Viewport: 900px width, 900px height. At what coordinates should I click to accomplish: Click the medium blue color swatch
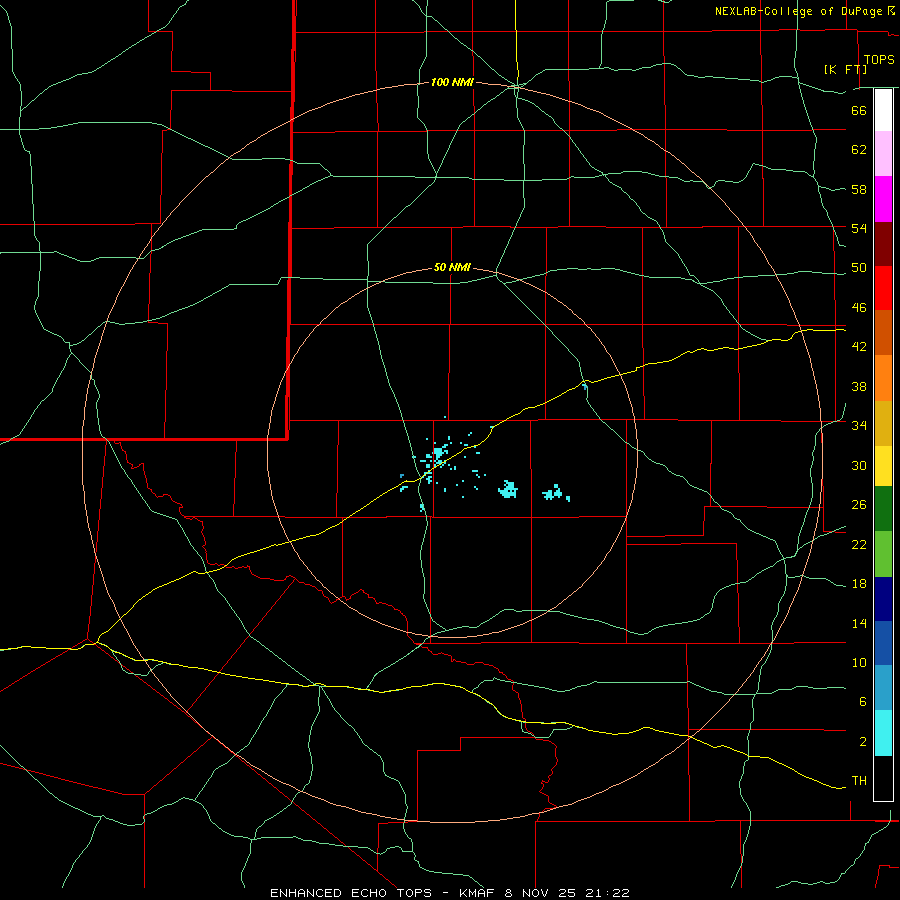883,643
